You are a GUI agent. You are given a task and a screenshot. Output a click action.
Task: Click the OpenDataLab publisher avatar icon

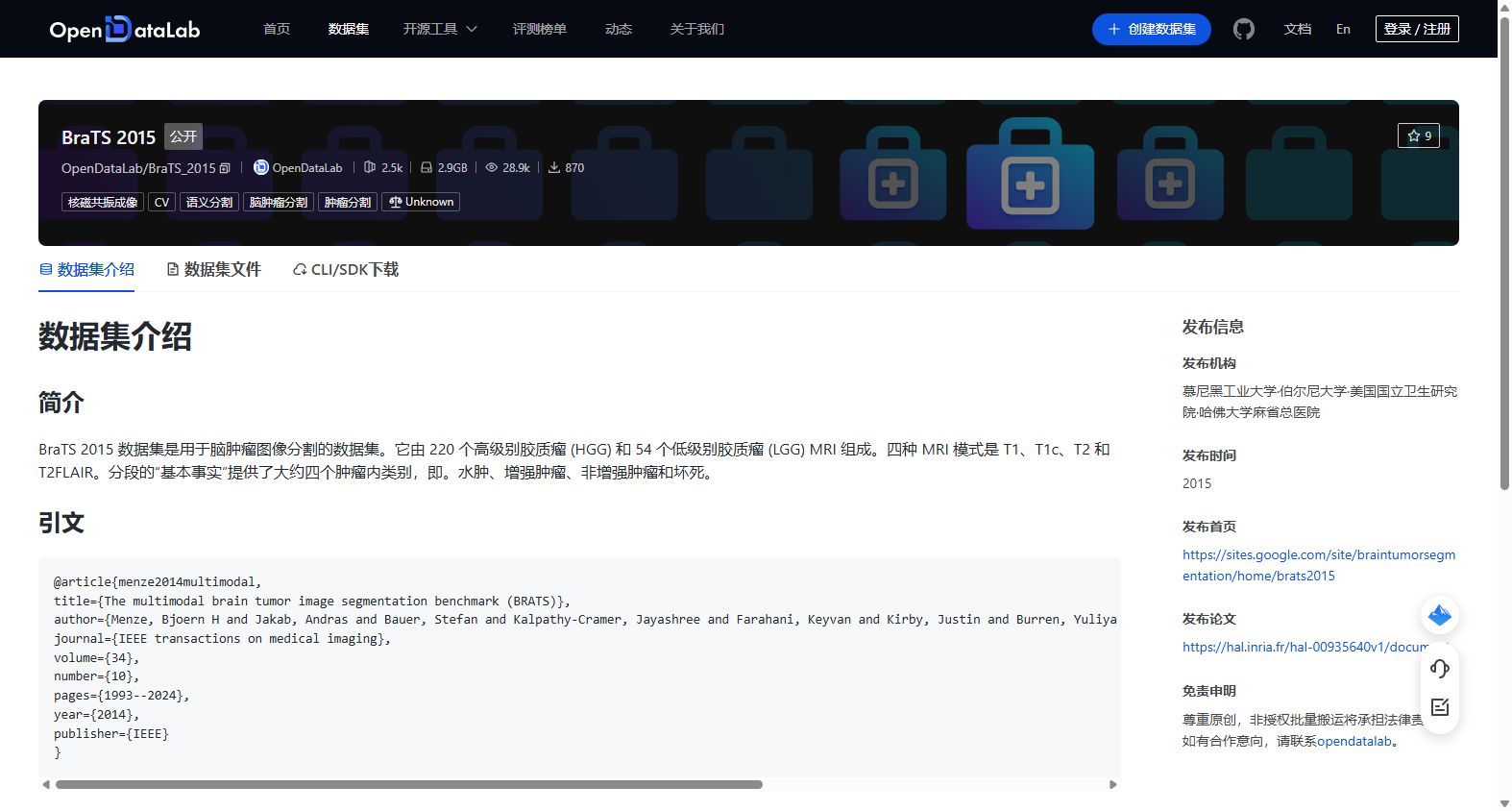[260, 167]
